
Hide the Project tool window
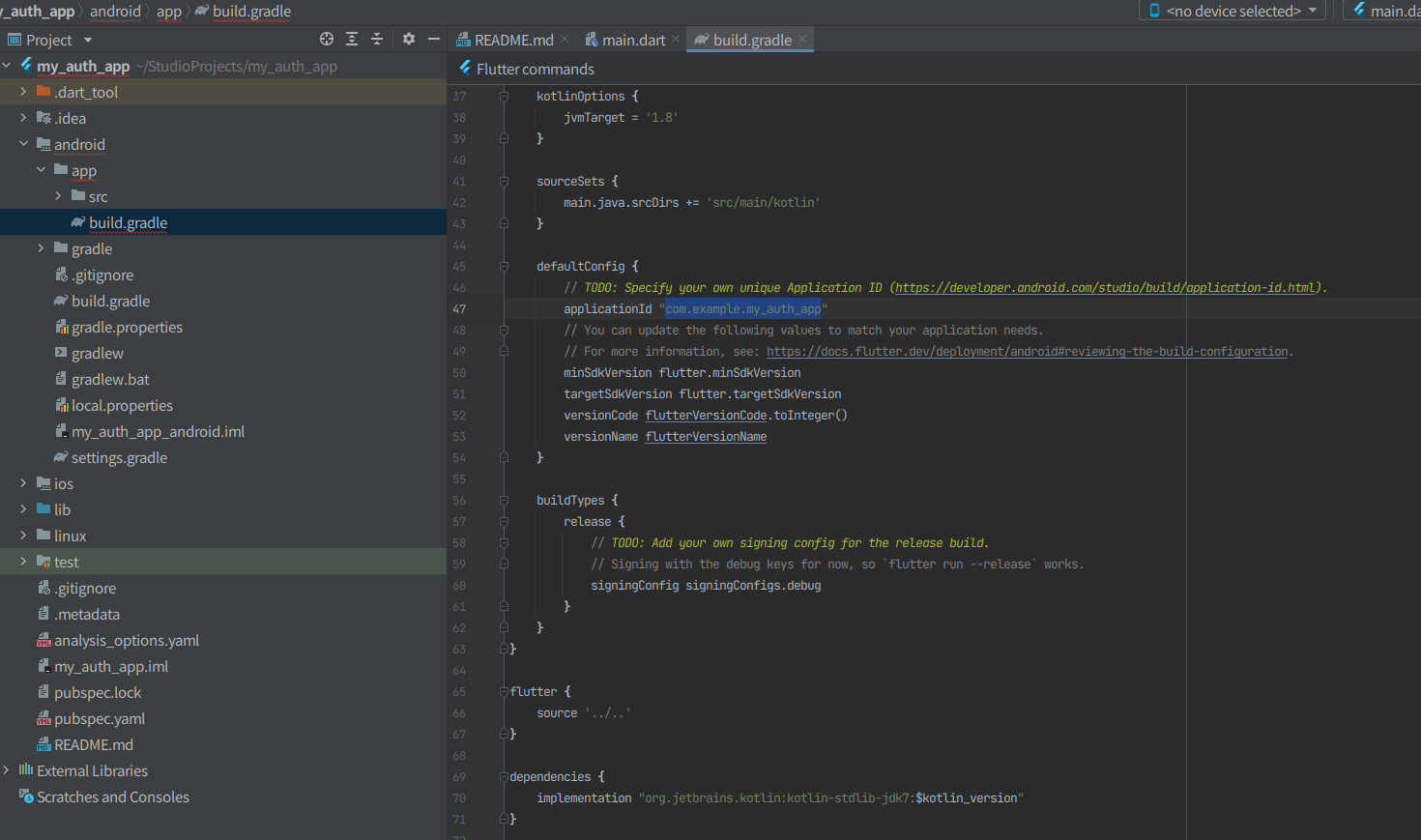(x=434, y=39)
